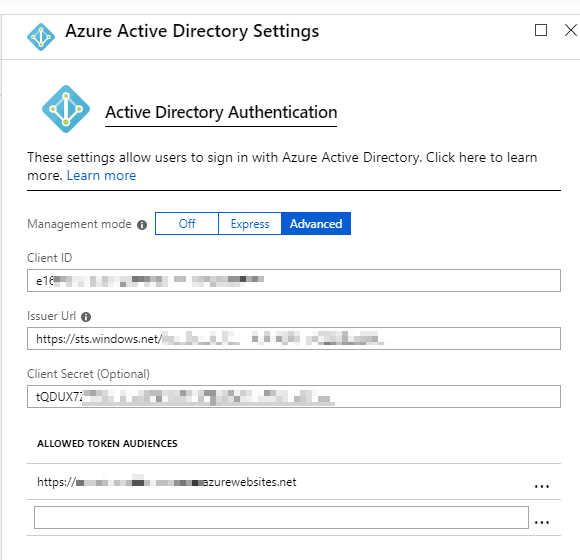The image size is (580, 560).
Task: Click the Issuer Url label
Action: point(51,316)
